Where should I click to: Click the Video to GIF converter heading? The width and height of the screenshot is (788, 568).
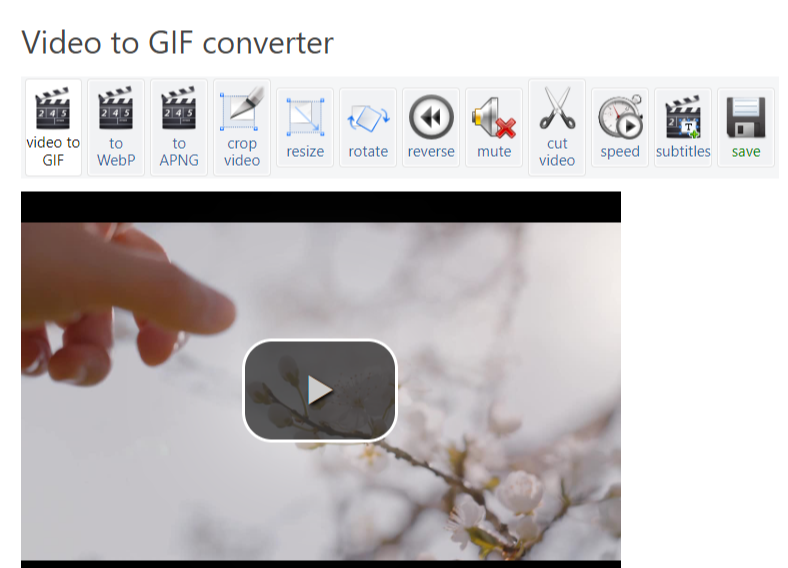[x=177, y=42]
